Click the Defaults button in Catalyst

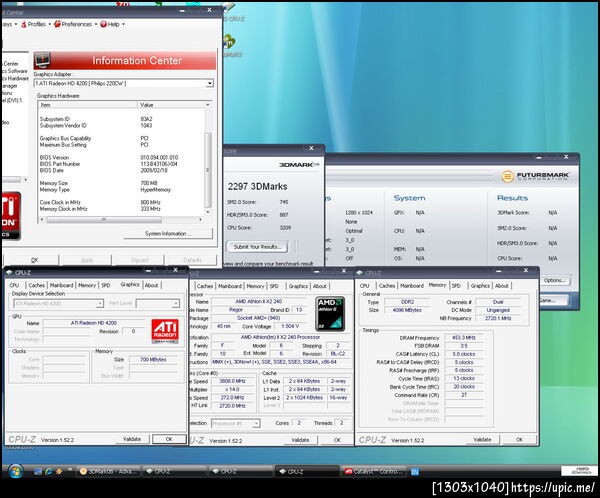pyautogui.click(x=192, y=260)
